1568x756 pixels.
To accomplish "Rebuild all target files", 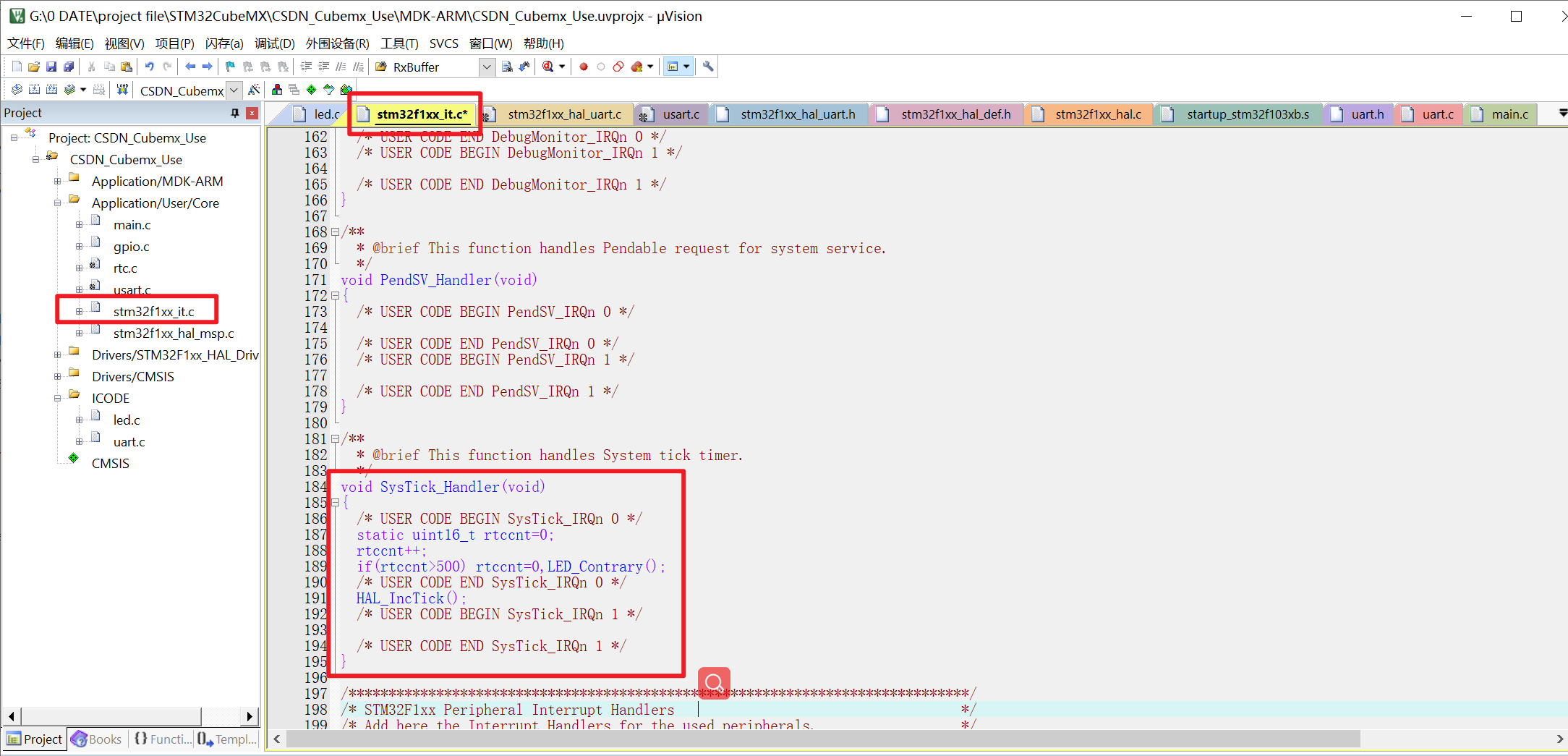I will tap(51, 90).
